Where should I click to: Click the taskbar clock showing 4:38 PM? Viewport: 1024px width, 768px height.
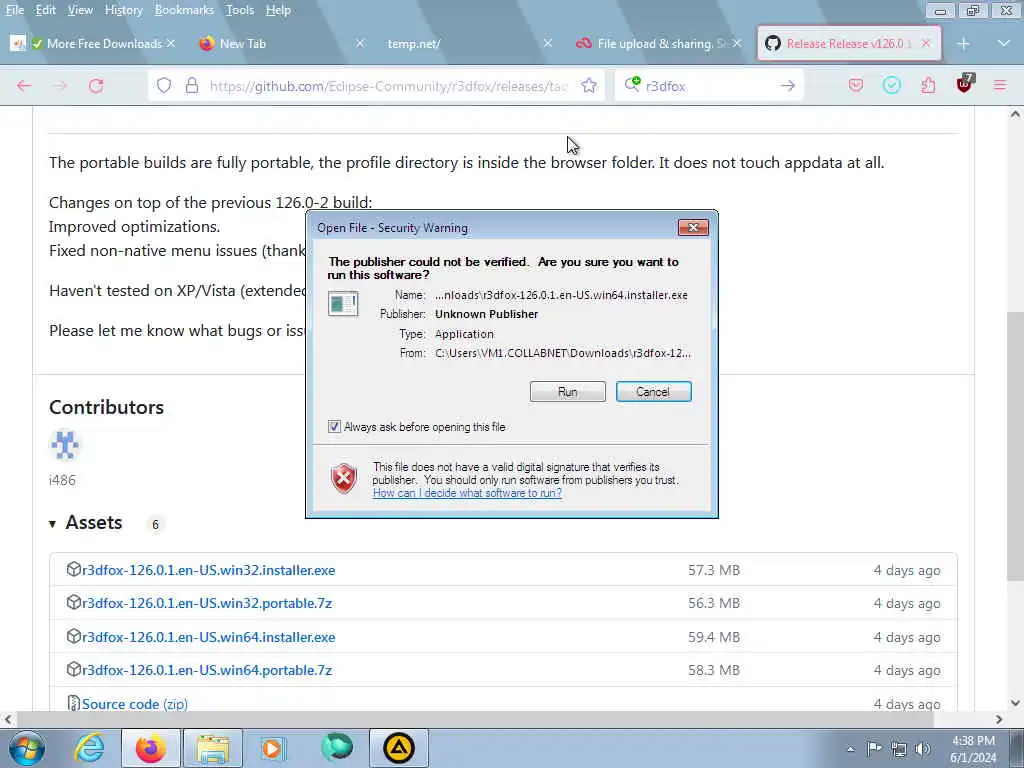(973, 749)
